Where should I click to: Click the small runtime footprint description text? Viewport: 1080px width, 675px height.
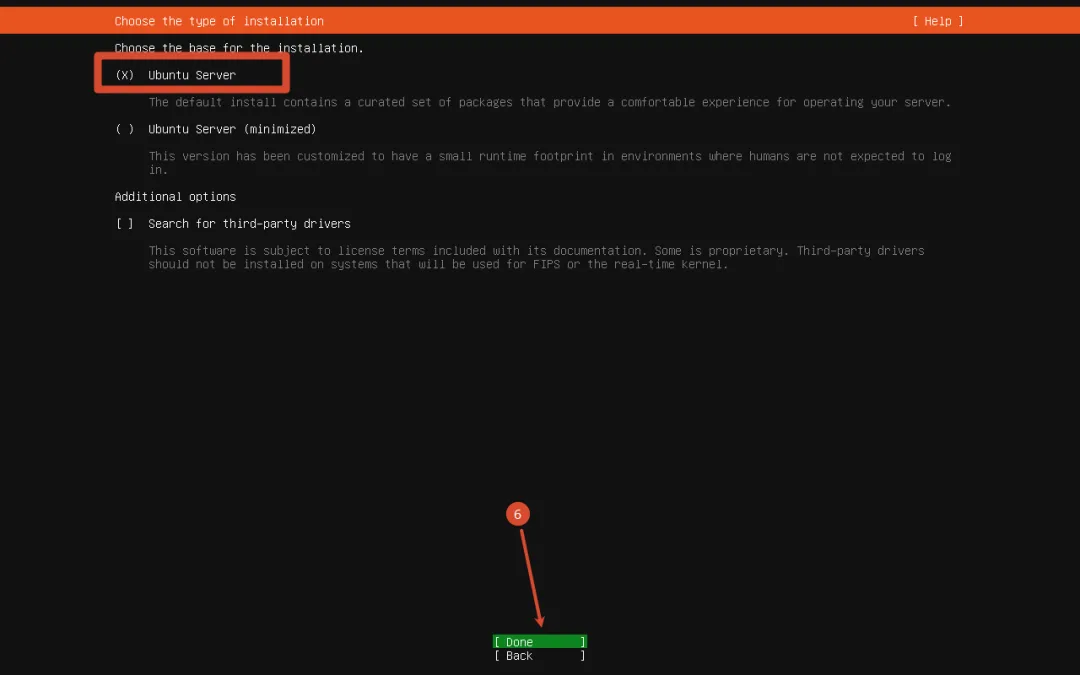550,163
